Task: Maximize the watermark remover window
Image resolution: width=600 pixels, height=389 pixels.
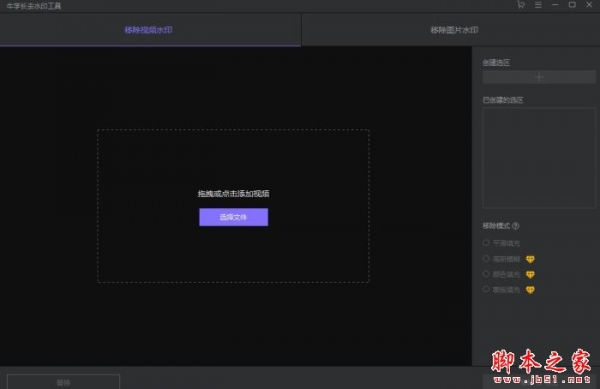Action: pos(572,5)
